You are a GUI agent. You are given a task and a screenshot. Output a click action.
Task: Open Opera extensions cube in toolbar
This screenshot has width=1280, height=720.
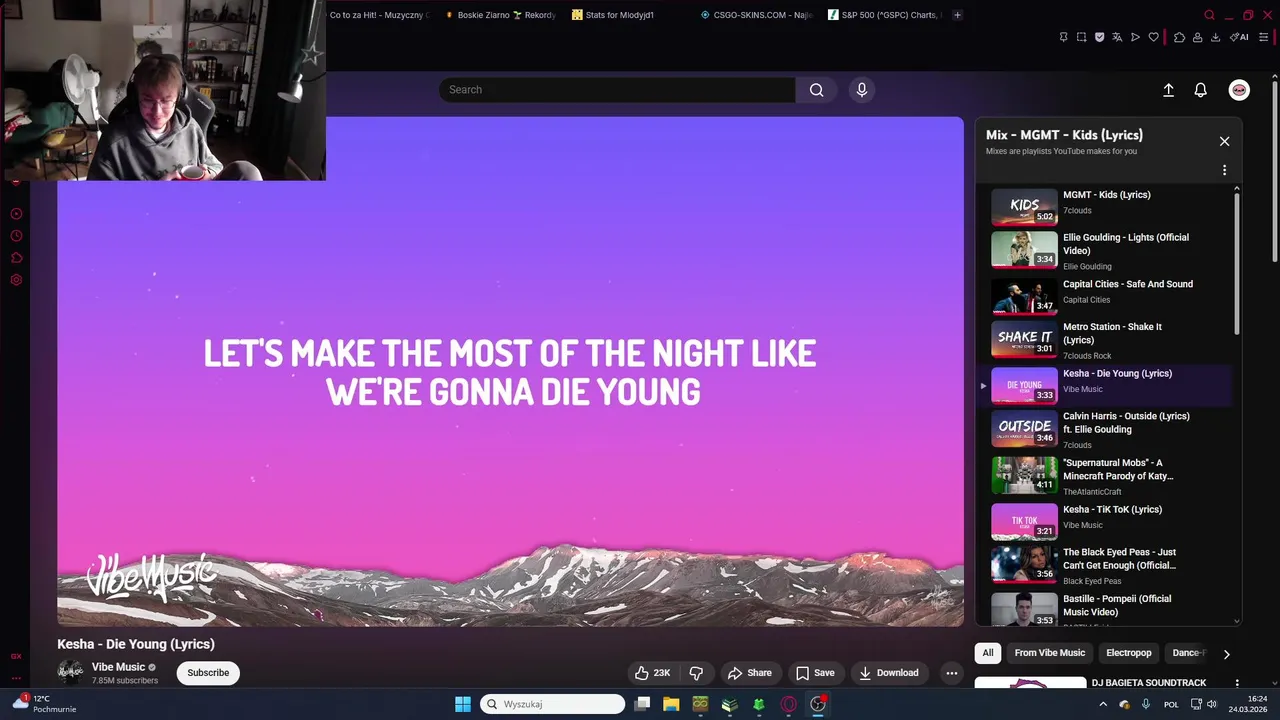click(1179, 37)
